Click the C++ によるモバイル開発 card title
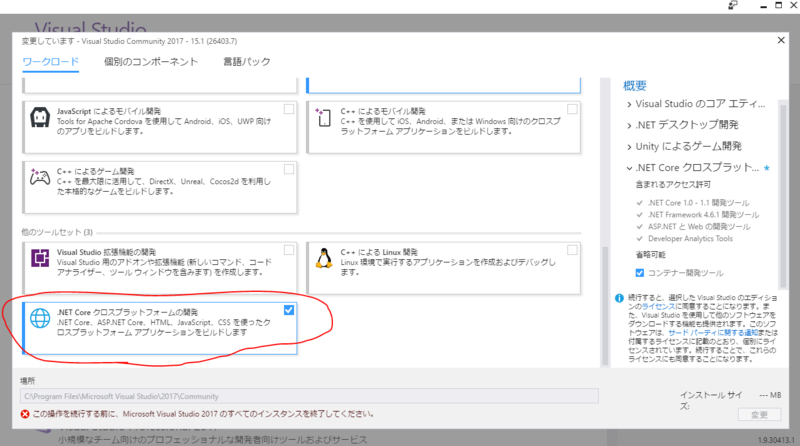 coord(383,111)
